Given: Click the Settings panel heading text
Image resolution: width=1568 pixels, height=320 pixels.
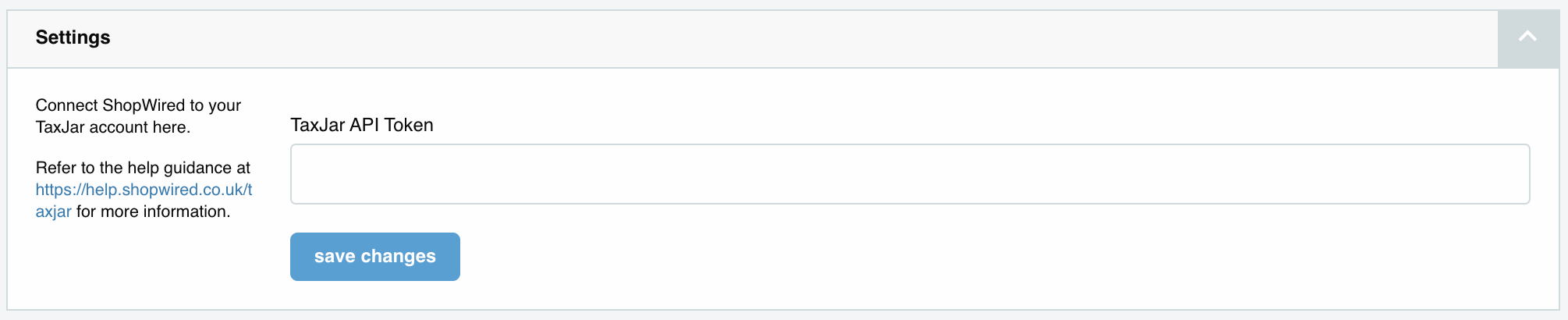Looking at the screenshot, I should point(73,37).
